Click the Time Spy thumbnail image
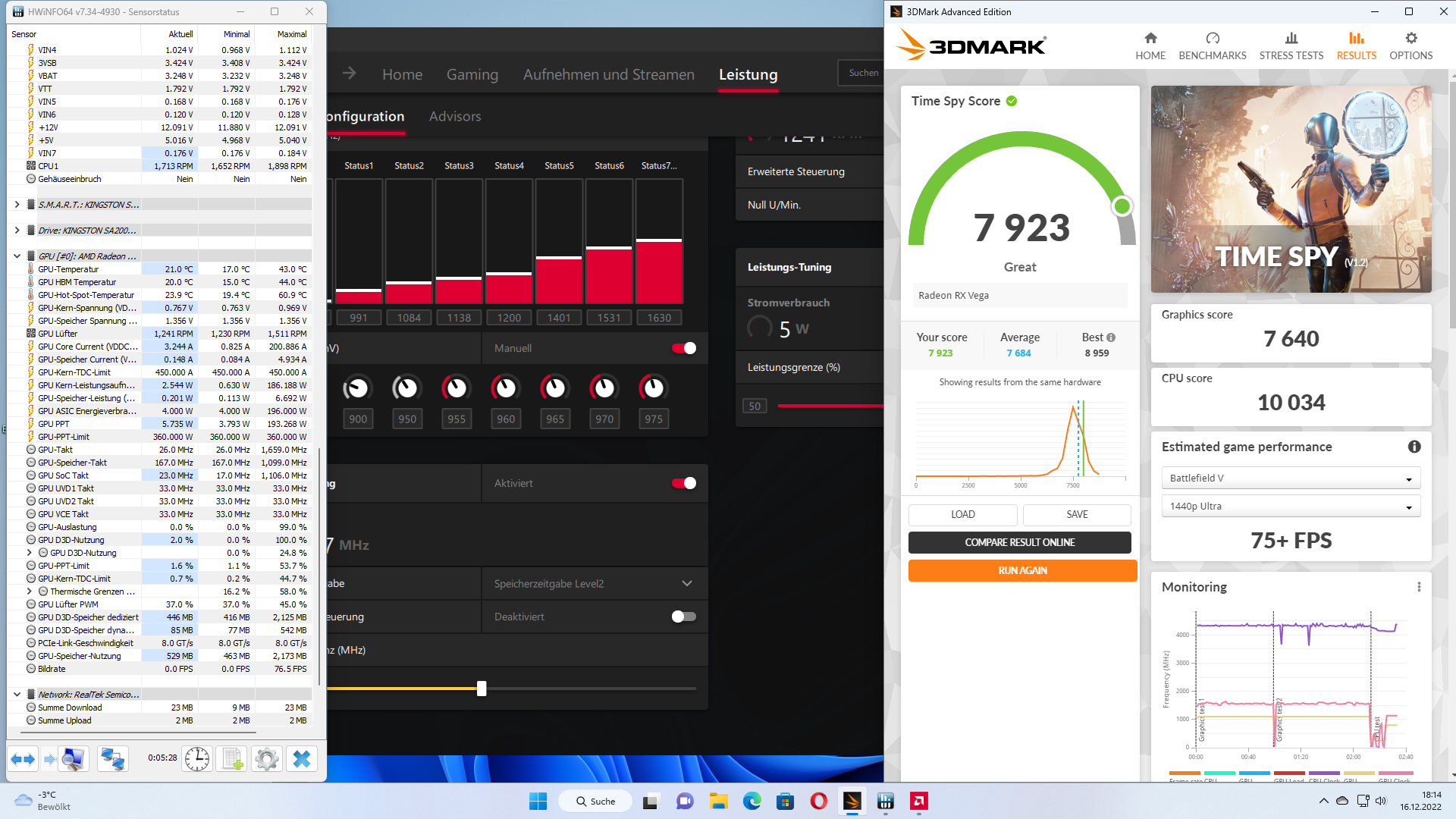Viewport: 1456px width, 819px height. (1291, 189)
